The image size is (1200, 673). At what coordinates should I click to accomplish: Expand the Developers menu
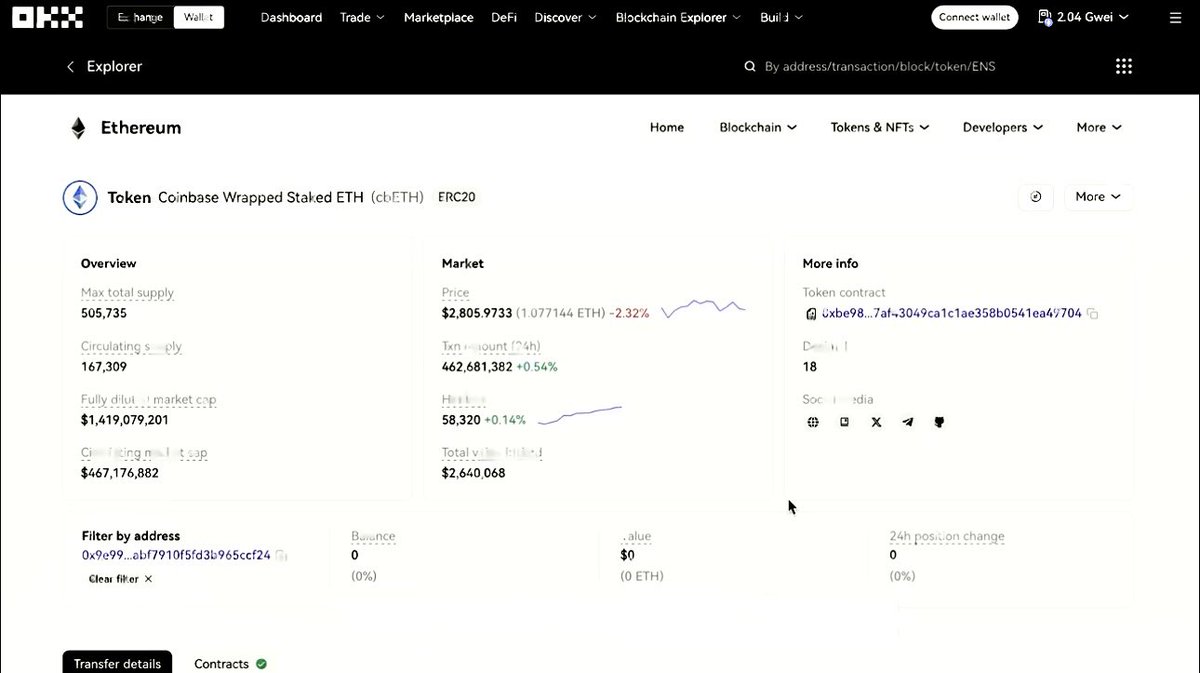click(1003, 127)
